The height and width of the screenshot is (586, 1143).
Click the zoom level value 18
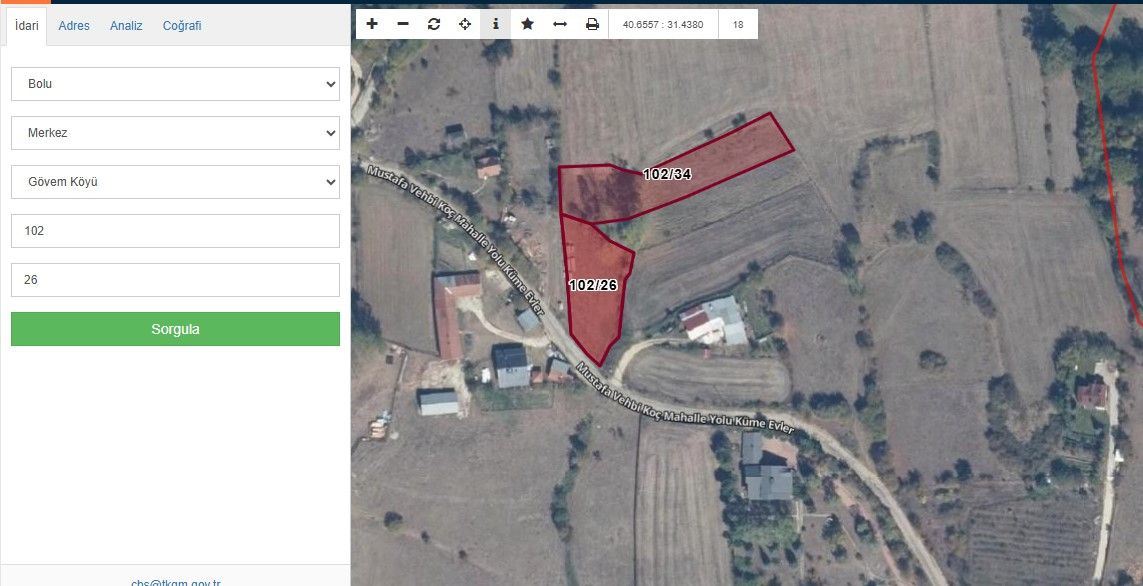pyautogui.click(x=738, y=24)
